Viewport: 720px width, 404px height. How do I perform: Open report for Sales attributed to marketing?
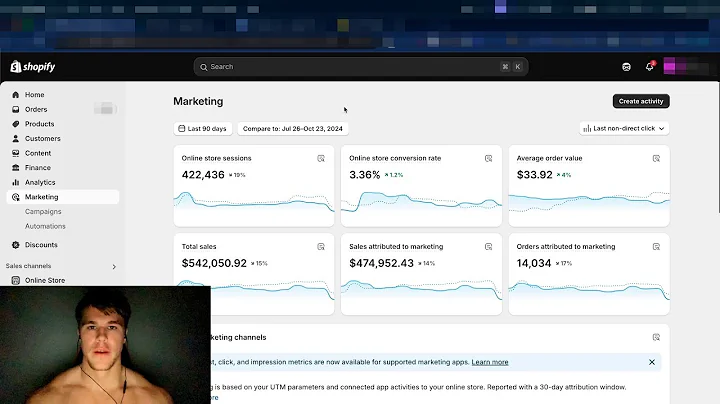(489, 247)
